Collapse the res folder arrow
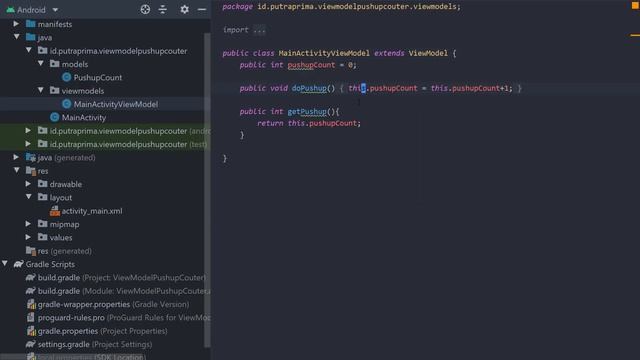Screen dimensions: 640x360 click(16, 171)
